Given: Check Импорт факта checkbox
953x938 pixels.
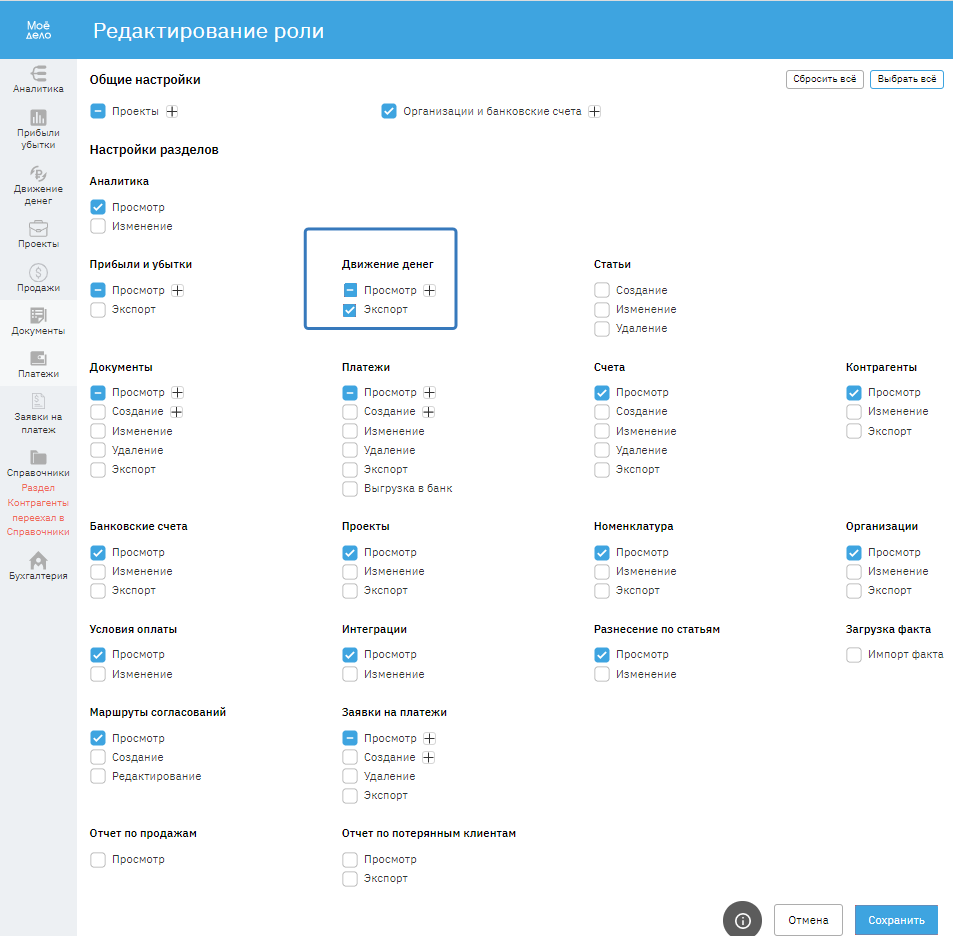Looking at the screenshot, I should 854,655.
